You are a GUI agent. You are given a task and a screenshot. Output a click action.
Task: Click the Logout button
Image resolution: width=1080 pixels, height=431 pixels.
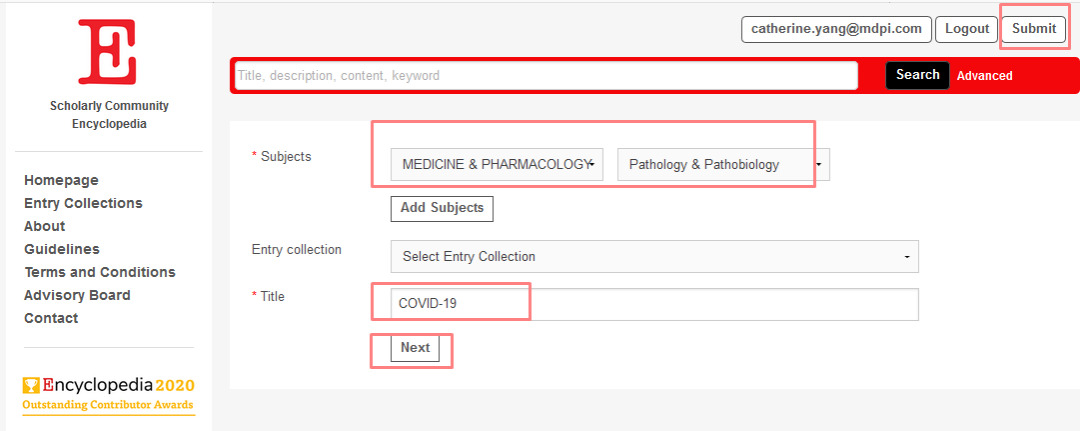click(967, 29)
